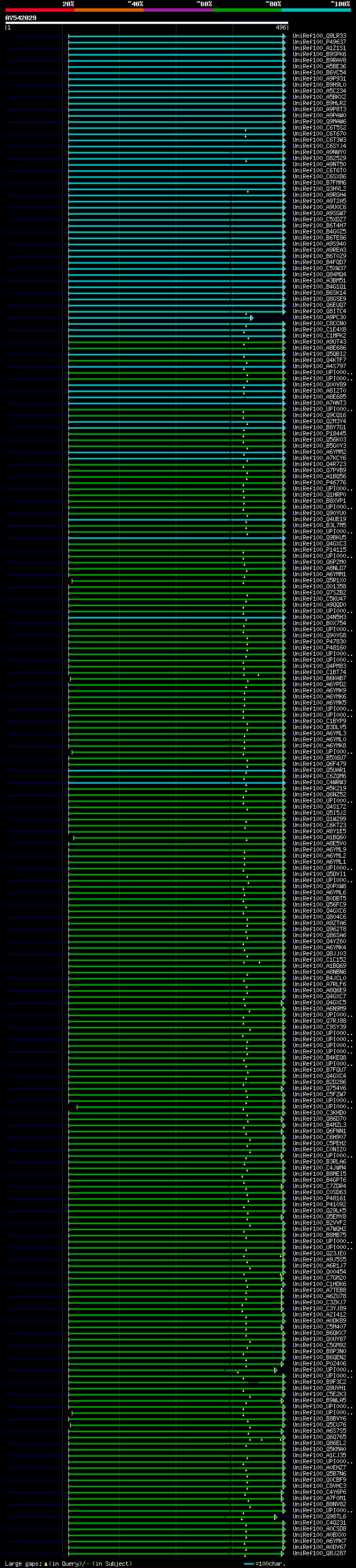Select label UniRef100_O01358

319,587
